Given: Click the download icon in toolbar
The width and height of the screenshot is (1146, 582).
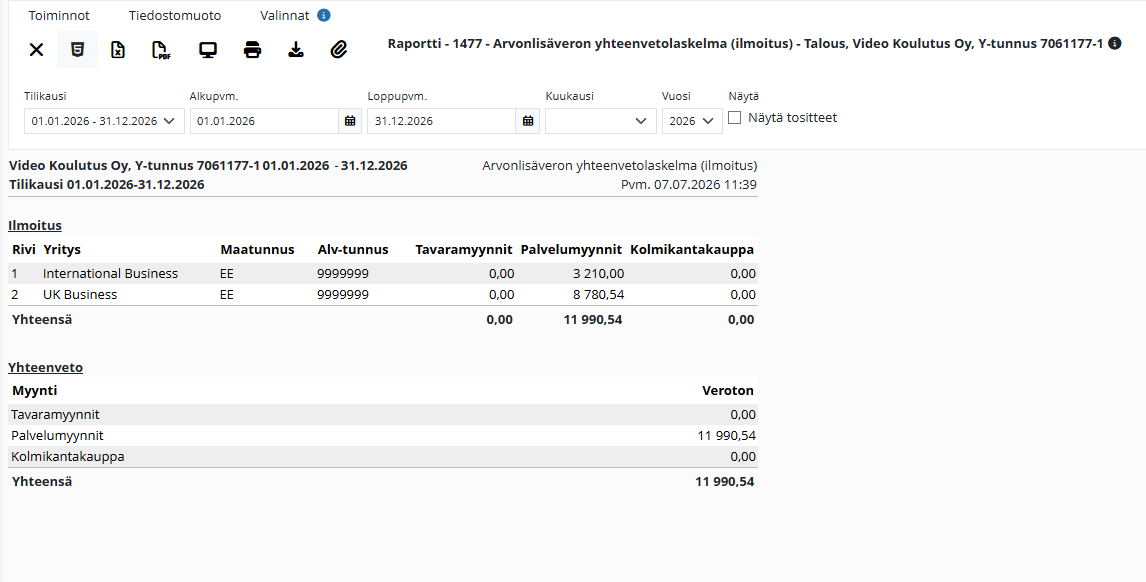Looking at the screenshot, I should coord(295,50).
